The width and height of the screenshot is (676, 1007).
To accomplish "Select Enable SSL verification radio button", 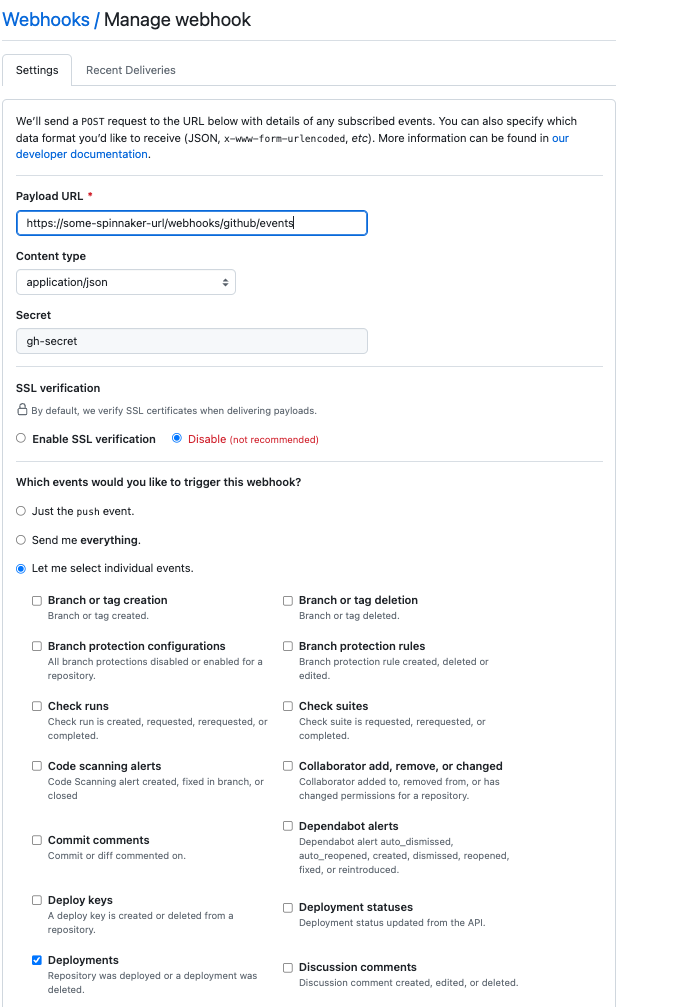I will [22, 439].
